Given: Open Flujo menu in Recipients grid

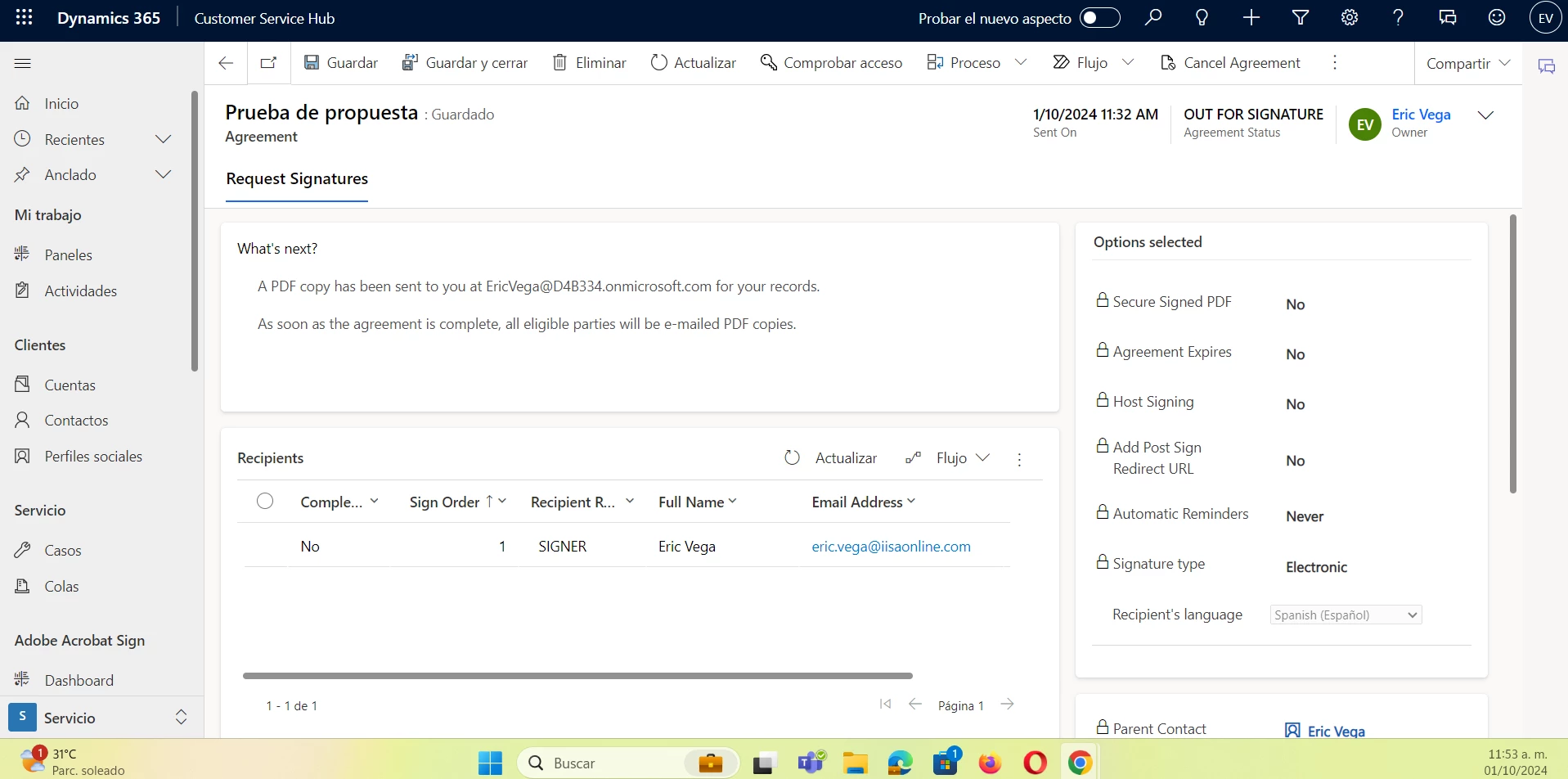Looking at the screenshot, I should pyautogui.click(x=948, y=458).
